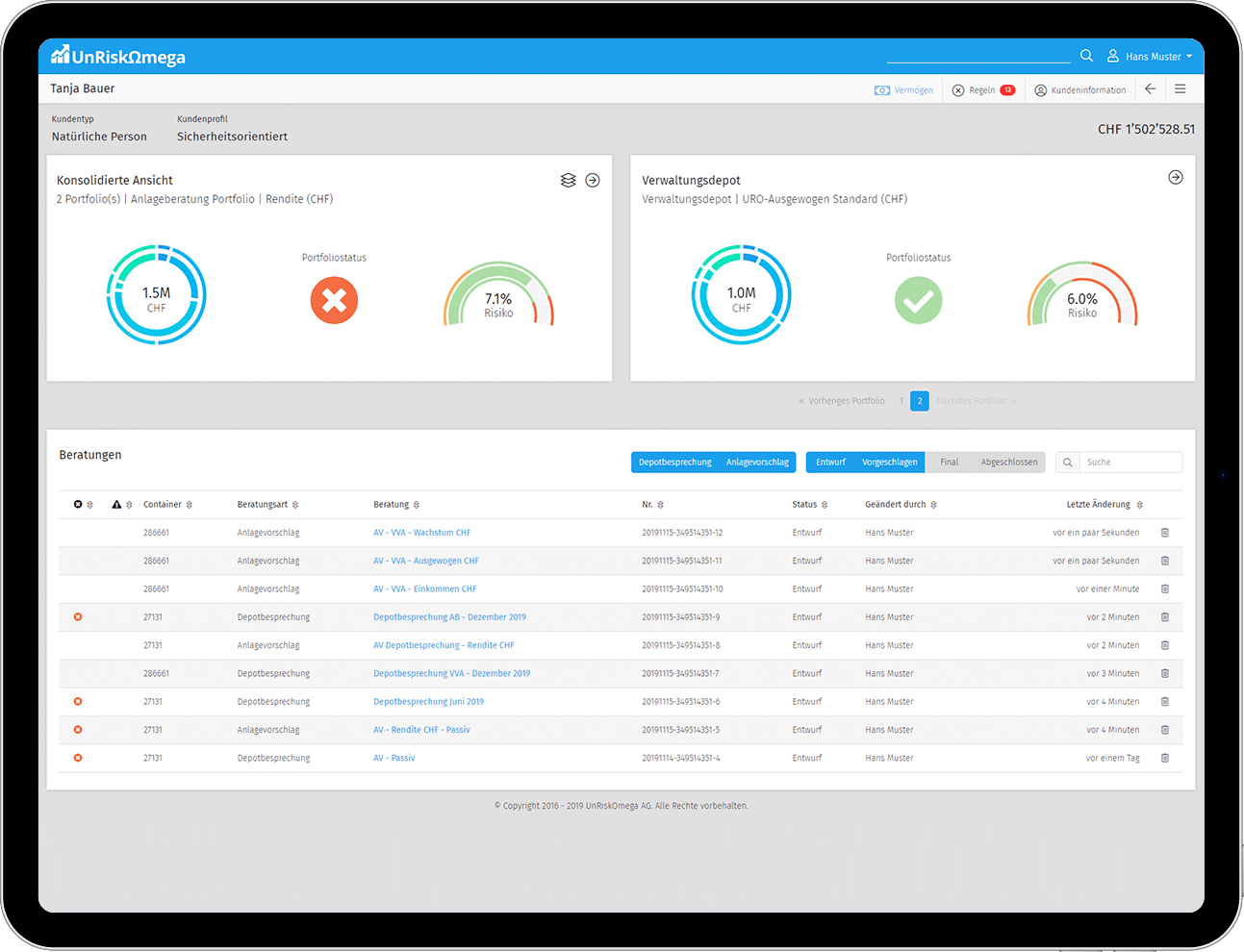The image size is (1244, 952).
Task: Delete AV - Rendite CHF - Passiv row
Action: tap(1165, 730)
